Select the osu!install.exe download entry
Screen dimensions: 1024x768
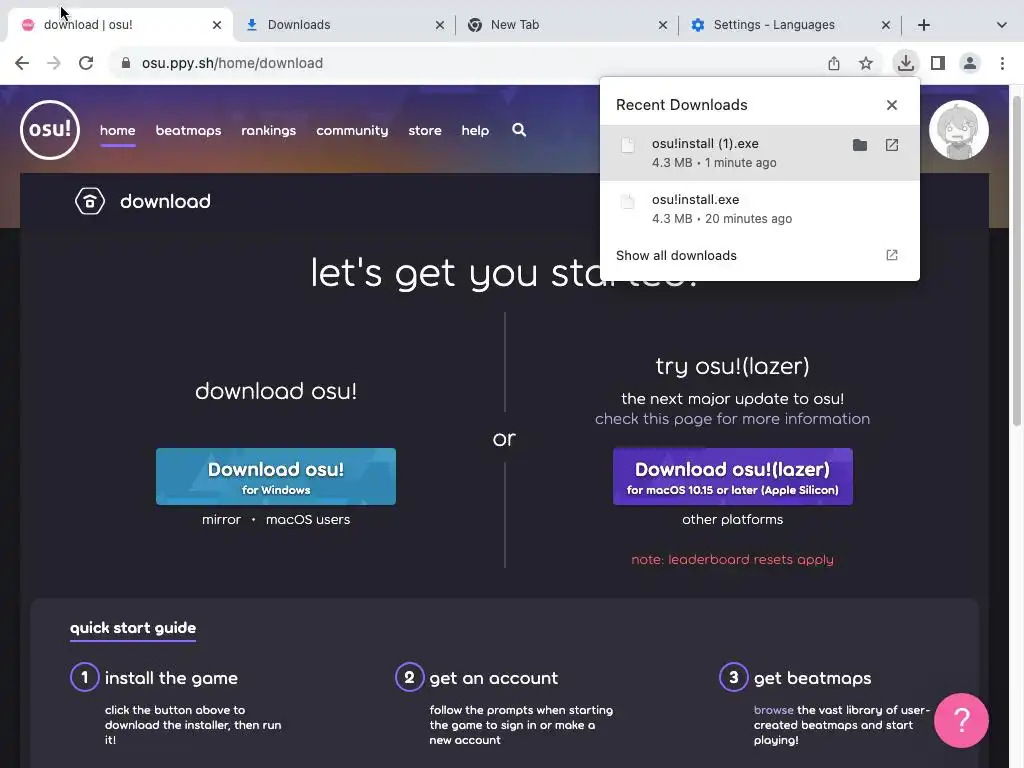point(760,209)
